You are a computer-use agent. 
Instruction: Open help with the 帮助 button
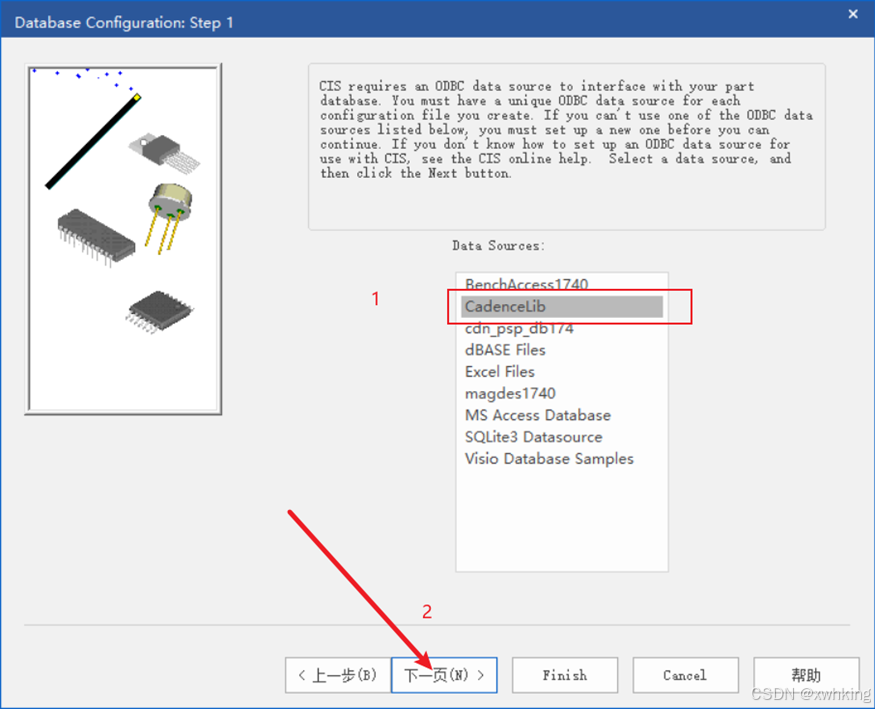click(x=806, y=675)
